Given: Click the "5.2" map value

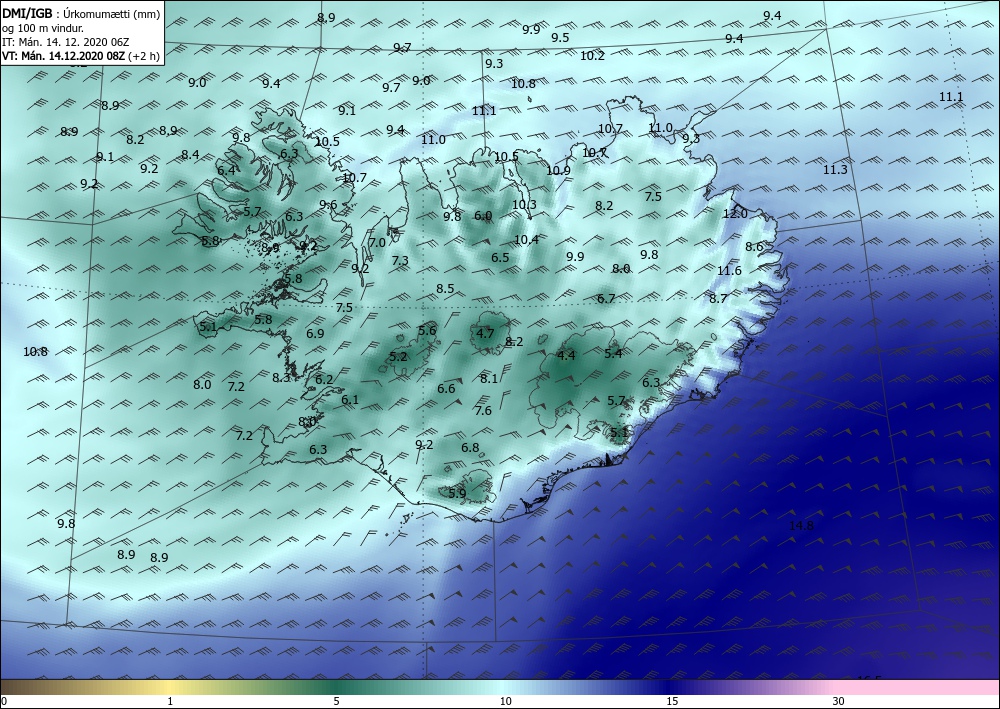Looking at the screenshot, I should [x=398, y=356].
